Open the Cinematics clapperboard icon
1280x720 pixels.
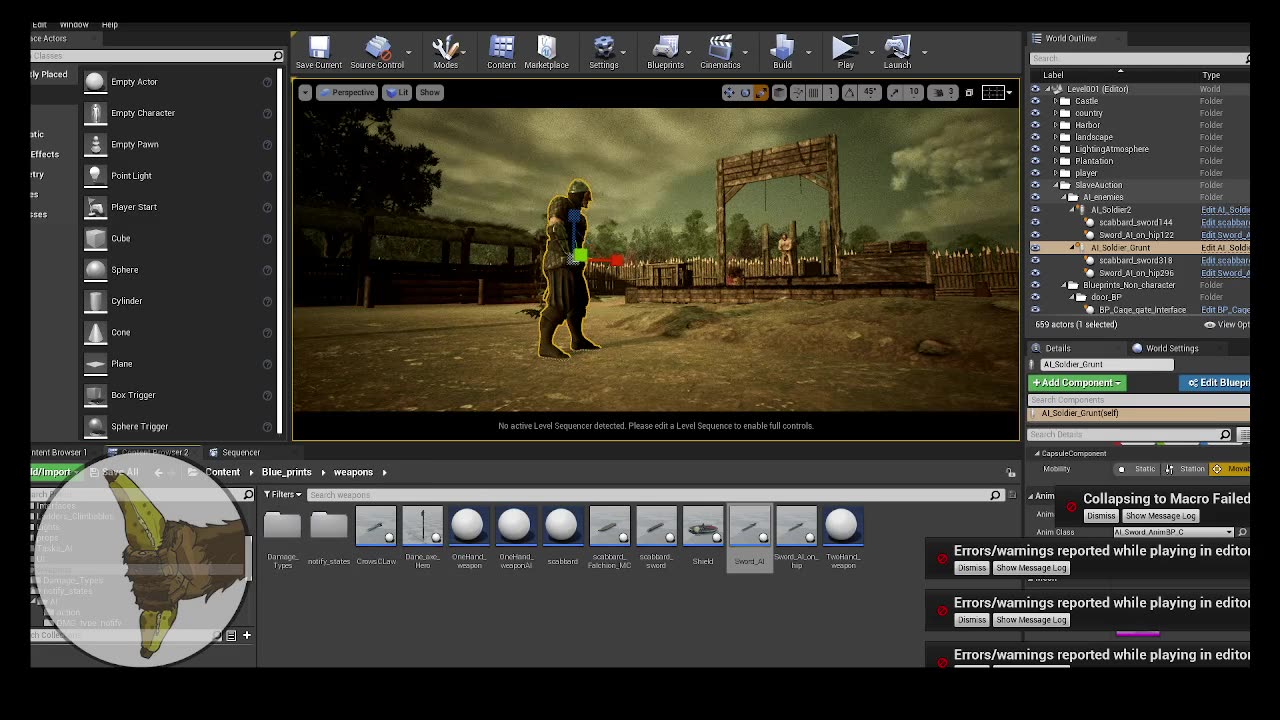click(720, 52)
